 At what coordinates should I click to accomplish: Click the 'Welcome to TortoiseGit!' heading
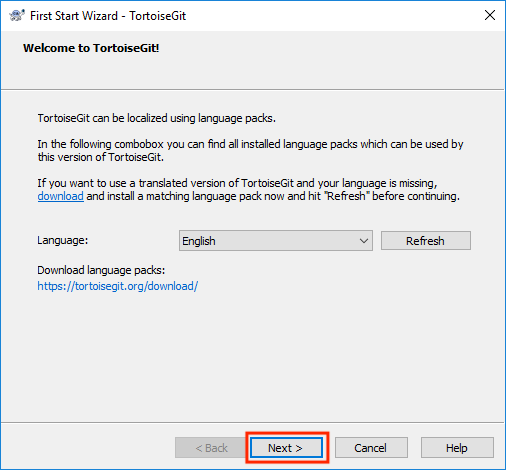point(91,48)
